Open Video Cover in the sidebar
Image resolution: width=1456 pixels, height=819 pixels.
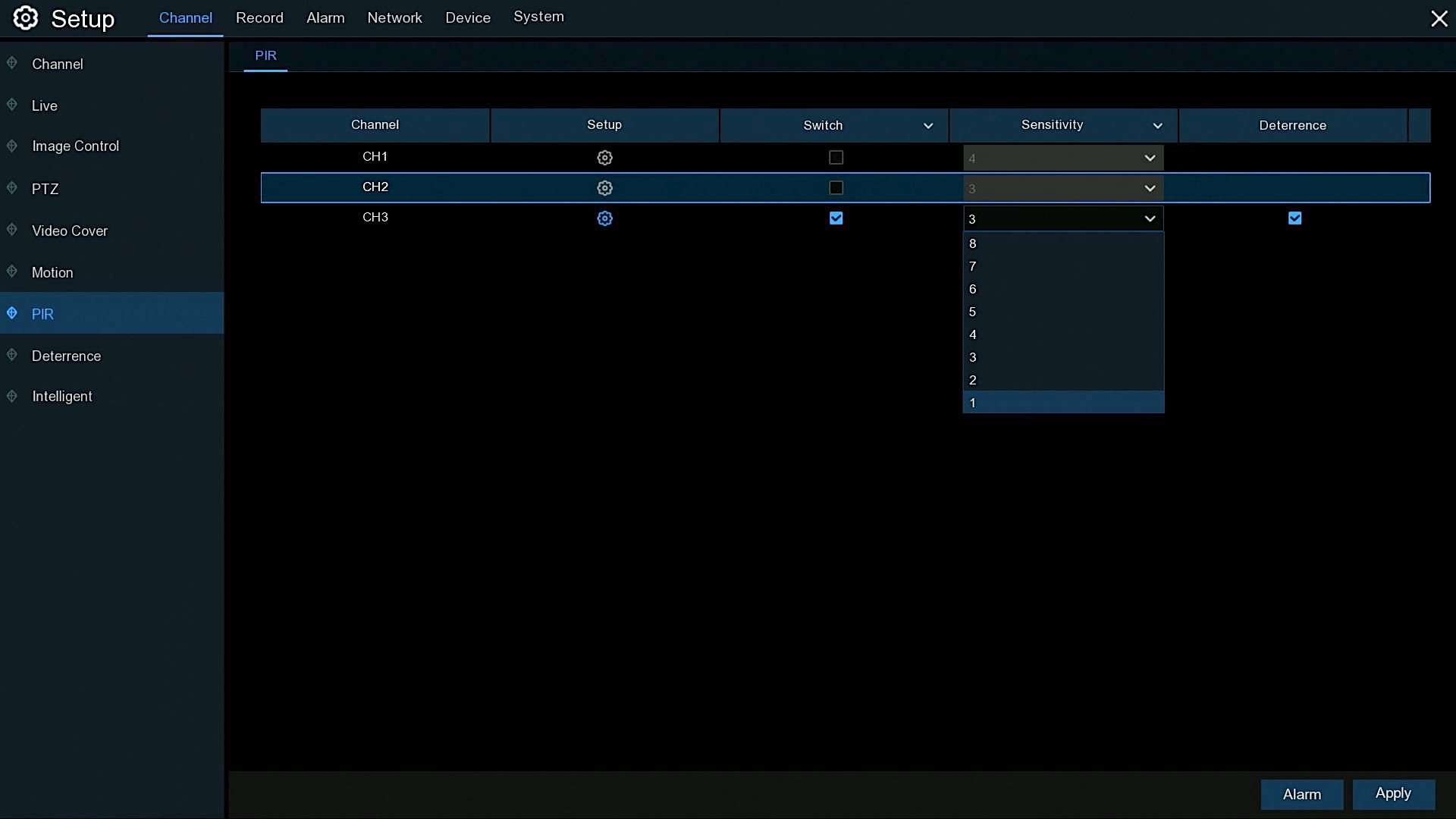[x=70, y=231]
